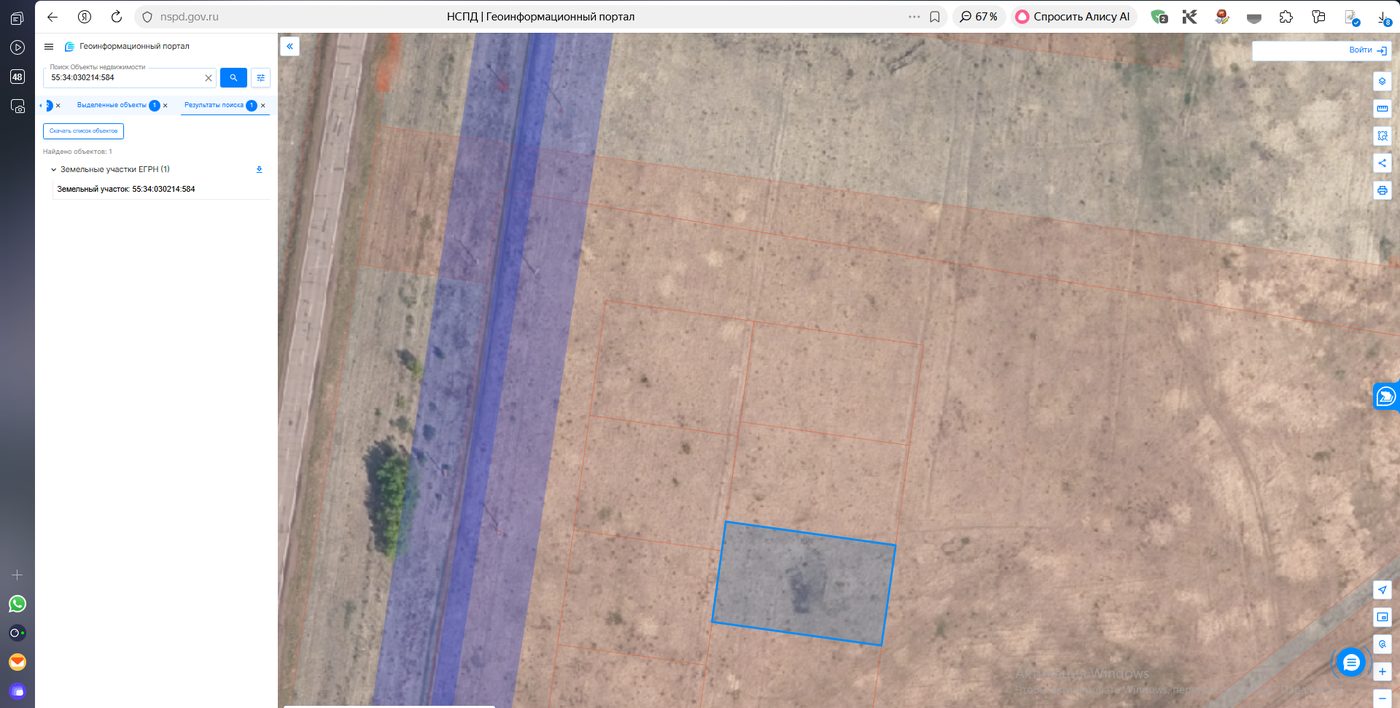The width and height of the screenshot is (1400, 708).
Task: Share the current map view
Action: click(1382, 162)
